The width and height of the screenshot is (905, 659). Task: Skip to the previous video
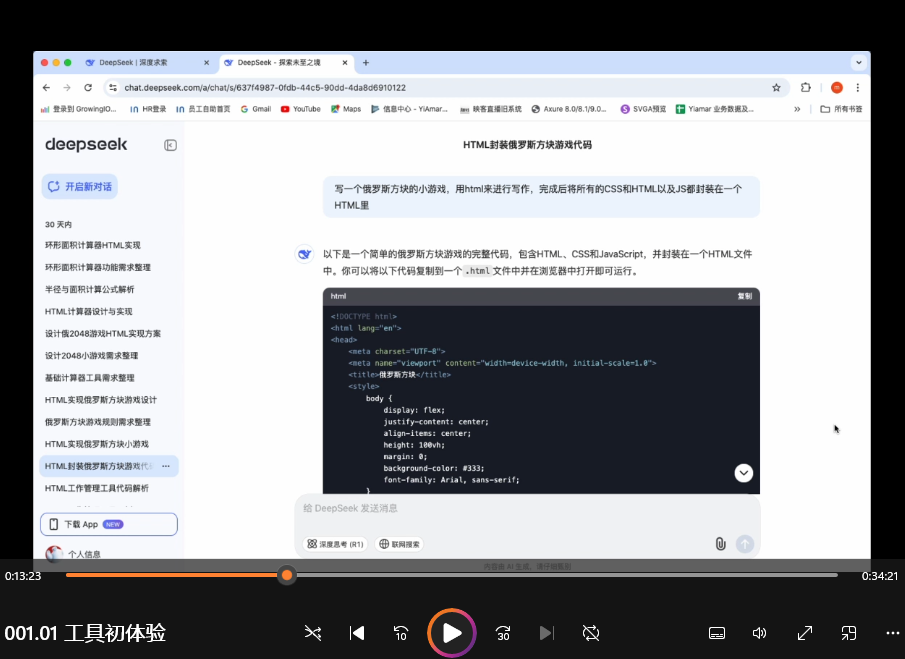[x=357, y=633]
